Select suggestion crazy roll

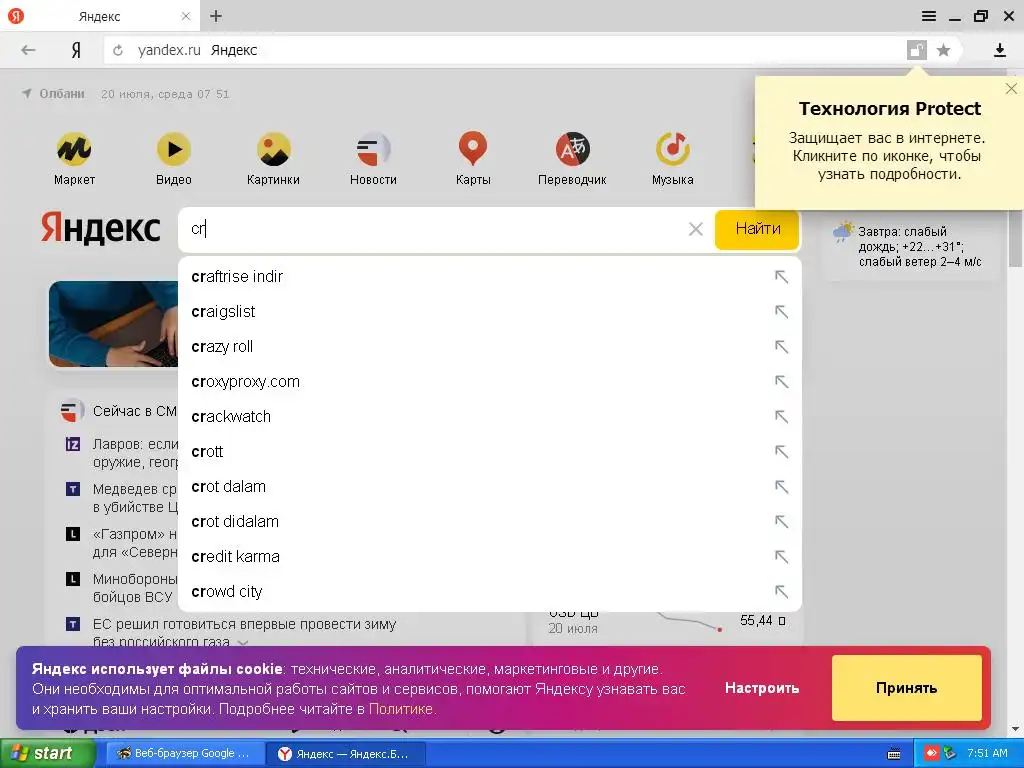click(x=490, y=347)
